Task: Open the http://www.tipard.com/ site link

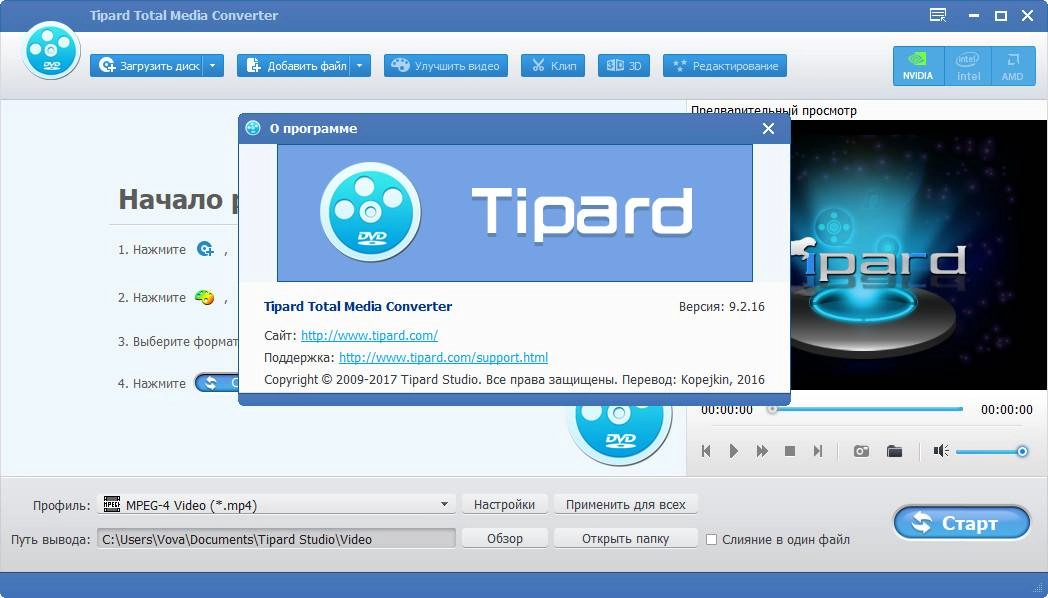Action: (x=369, y=335)
